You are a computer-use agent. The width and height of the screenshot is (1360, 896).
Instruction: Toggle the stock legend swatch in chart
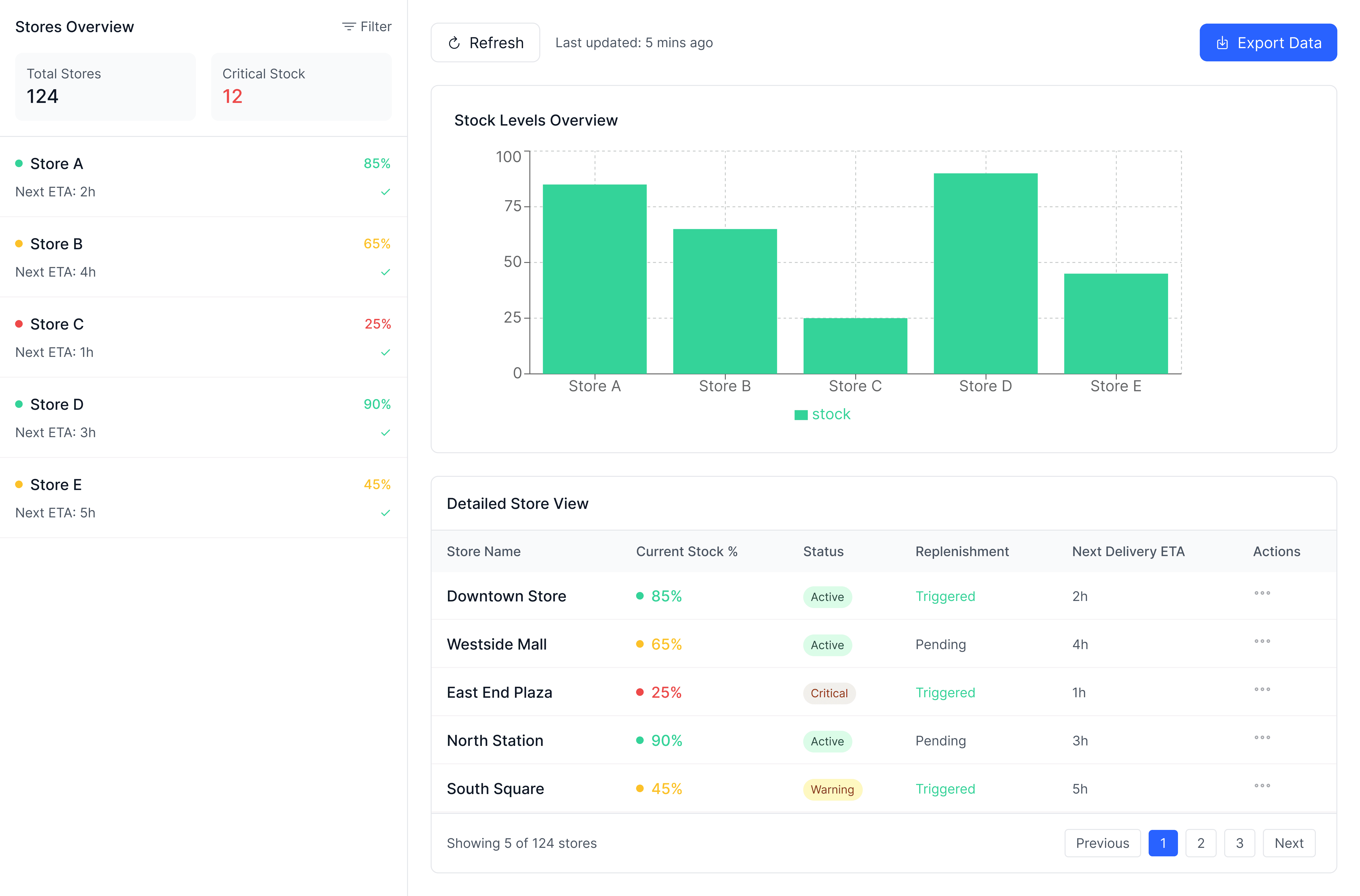[x=801, y=415]
